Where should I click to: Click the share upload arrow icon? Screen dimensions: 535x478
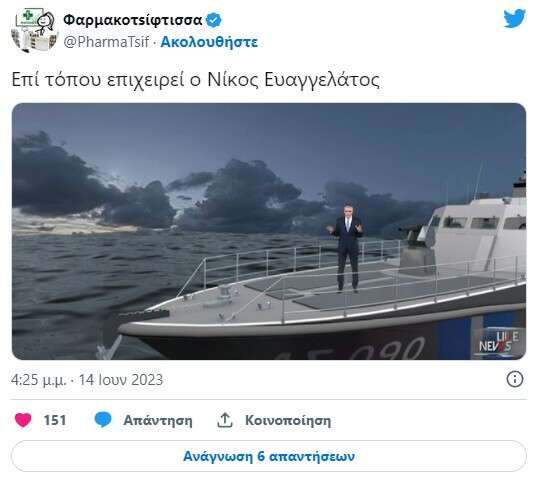pos(225,420)
